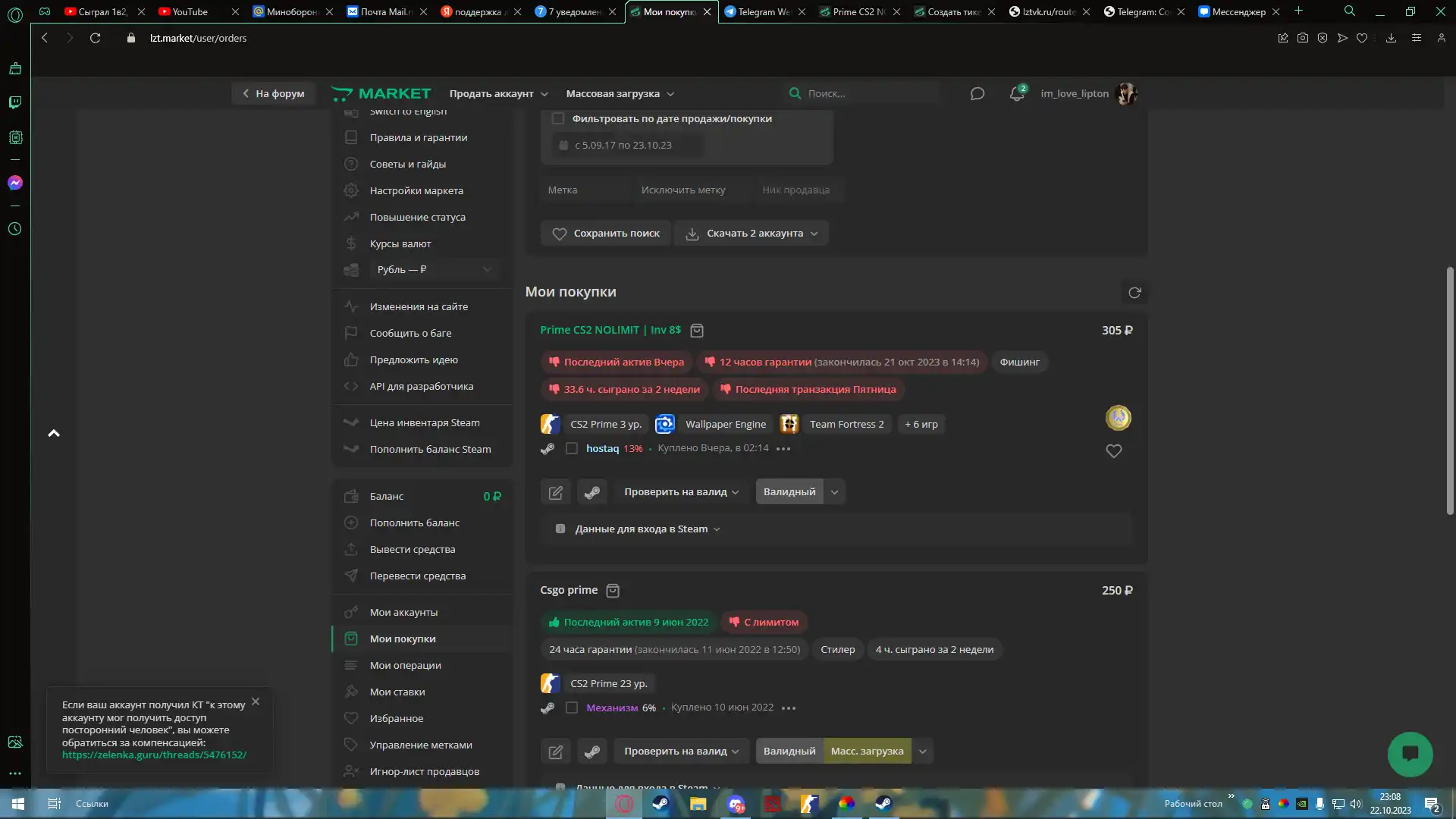Open the Windows Start menu
This screenshot has height=819, width=1456.
18,804
